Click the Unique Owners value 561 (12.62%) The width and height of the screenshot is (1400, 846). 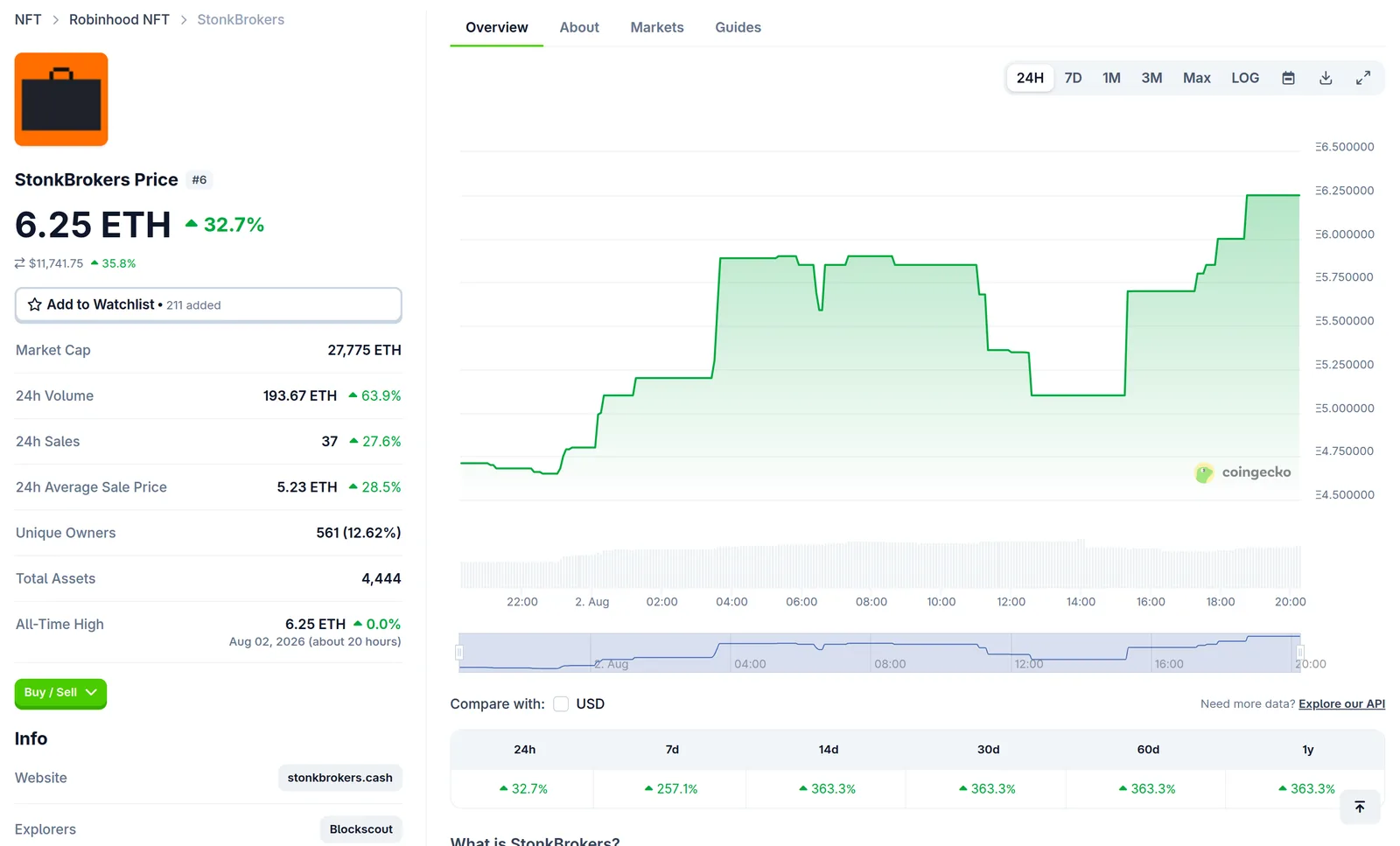pyautogui.click(x=359, y=533)
